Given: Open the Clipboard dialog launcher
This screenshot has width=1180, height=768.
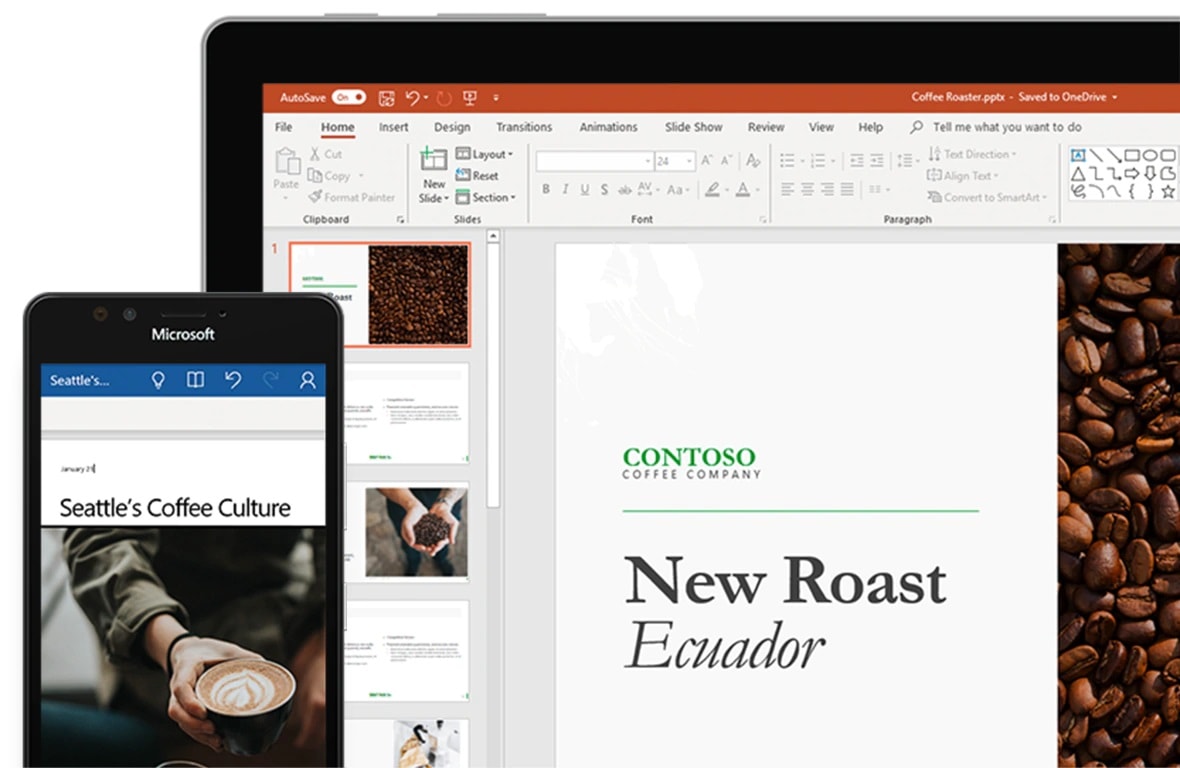Looking at the screenshot, I should click(400, 220).
